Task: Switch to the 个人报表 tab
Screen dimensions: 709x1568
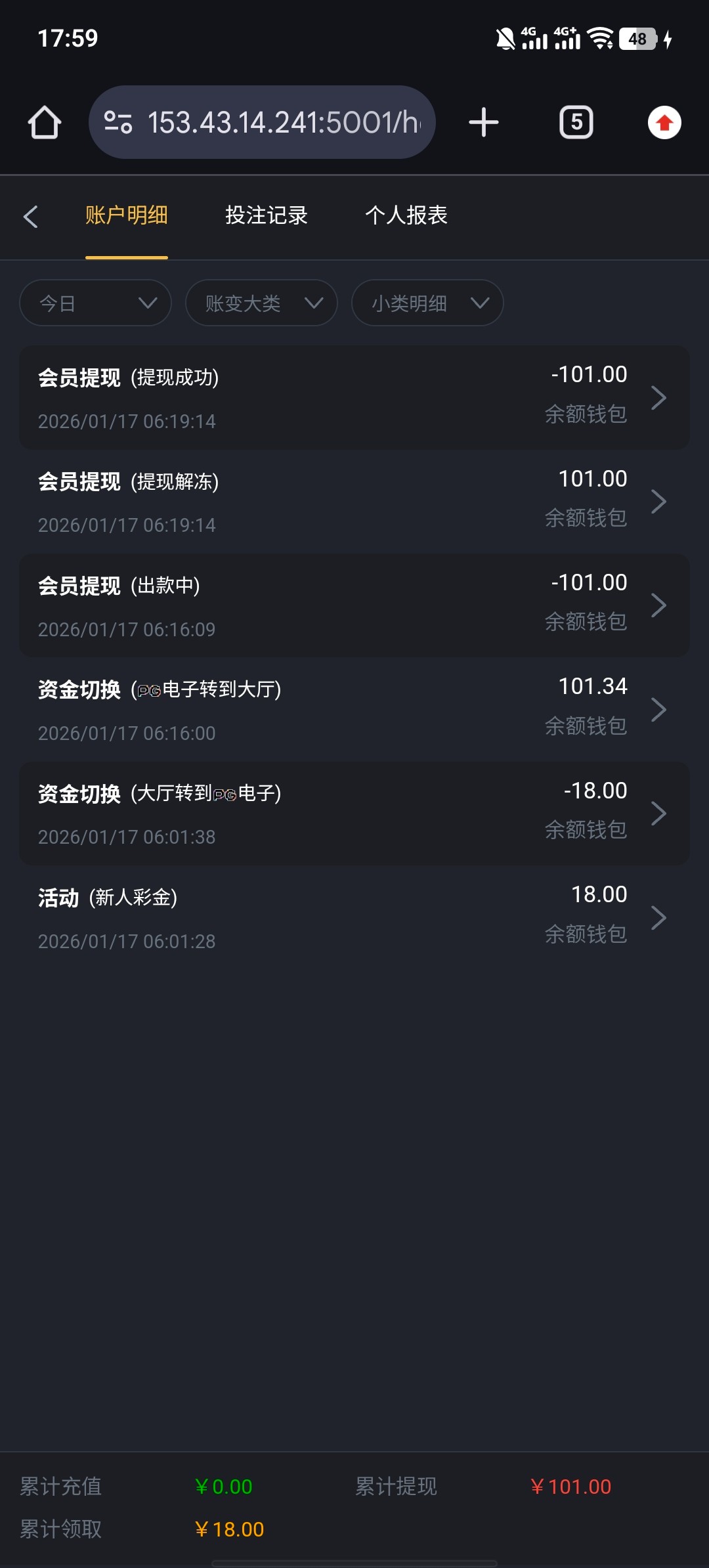Action: (406, 215)
